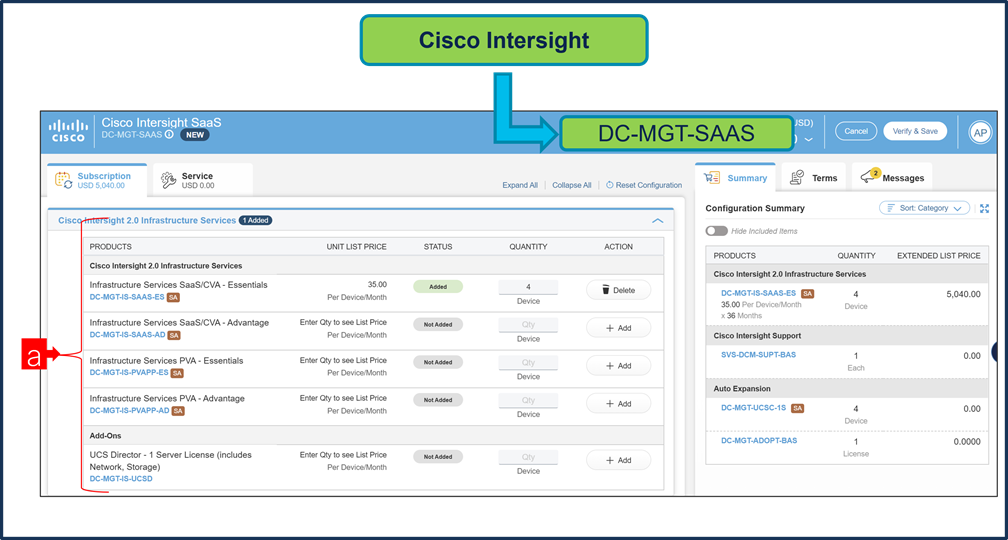The width and height of the screenshot is (1008, 540).
Task: Click the Cisco logo
Action: pos(69,130)
